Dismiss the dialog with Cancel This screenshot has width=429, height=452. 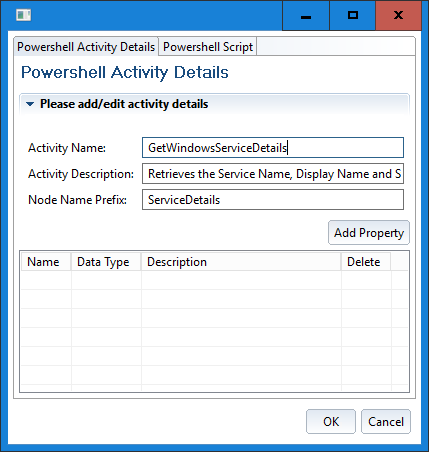[x=386, y=422]
